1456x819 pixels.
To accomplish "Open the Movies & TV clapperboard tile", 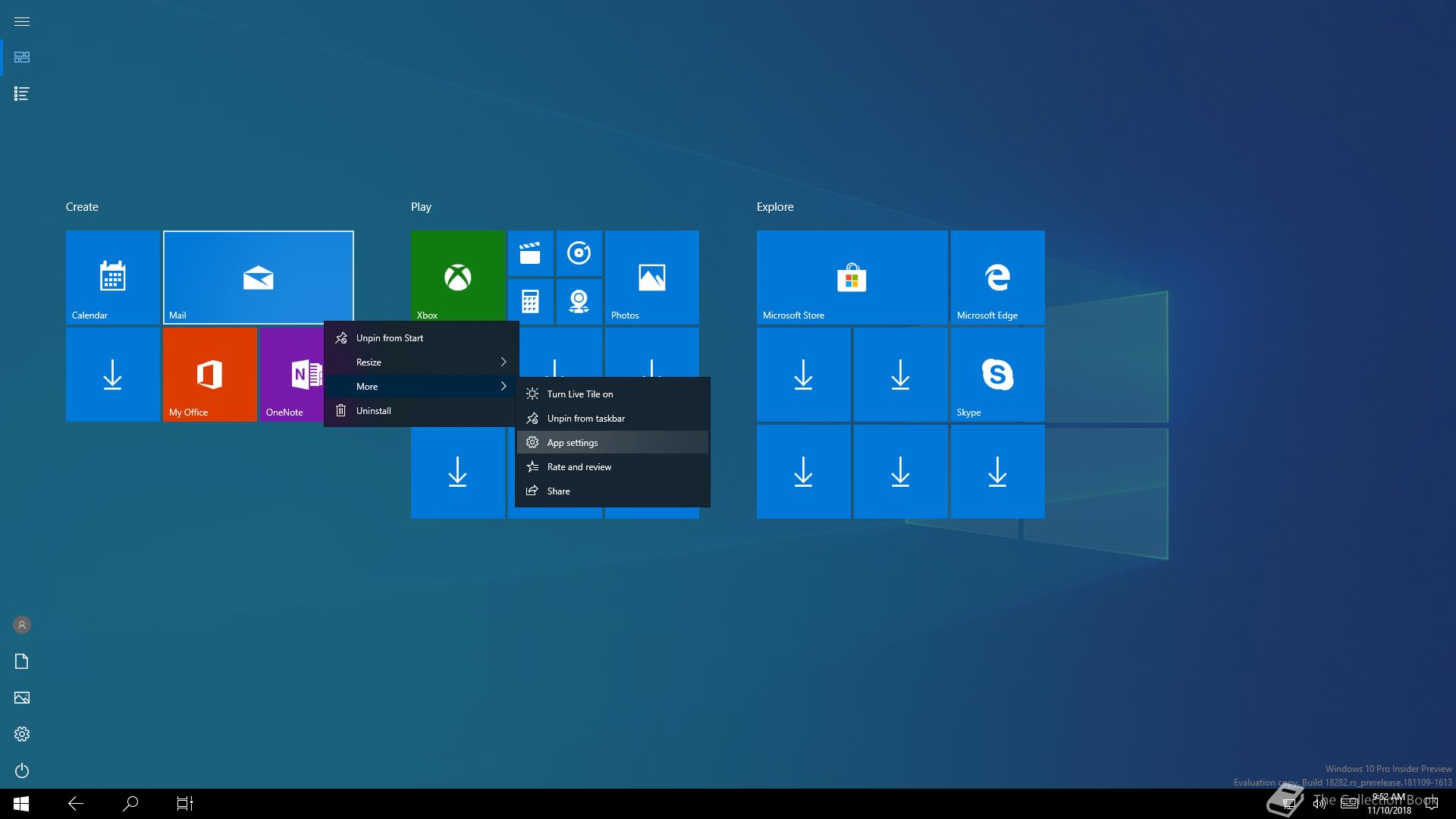I will point(530,253).
